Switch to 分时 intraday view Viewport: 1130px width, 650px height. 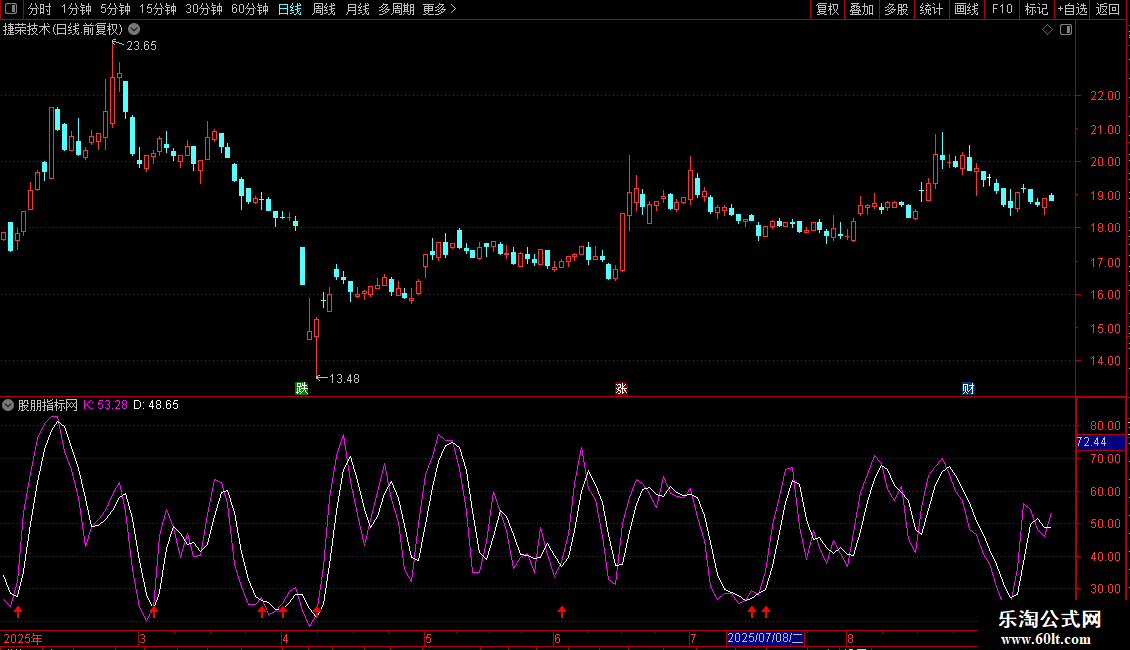pyautogui.click(x=40, y=9)
